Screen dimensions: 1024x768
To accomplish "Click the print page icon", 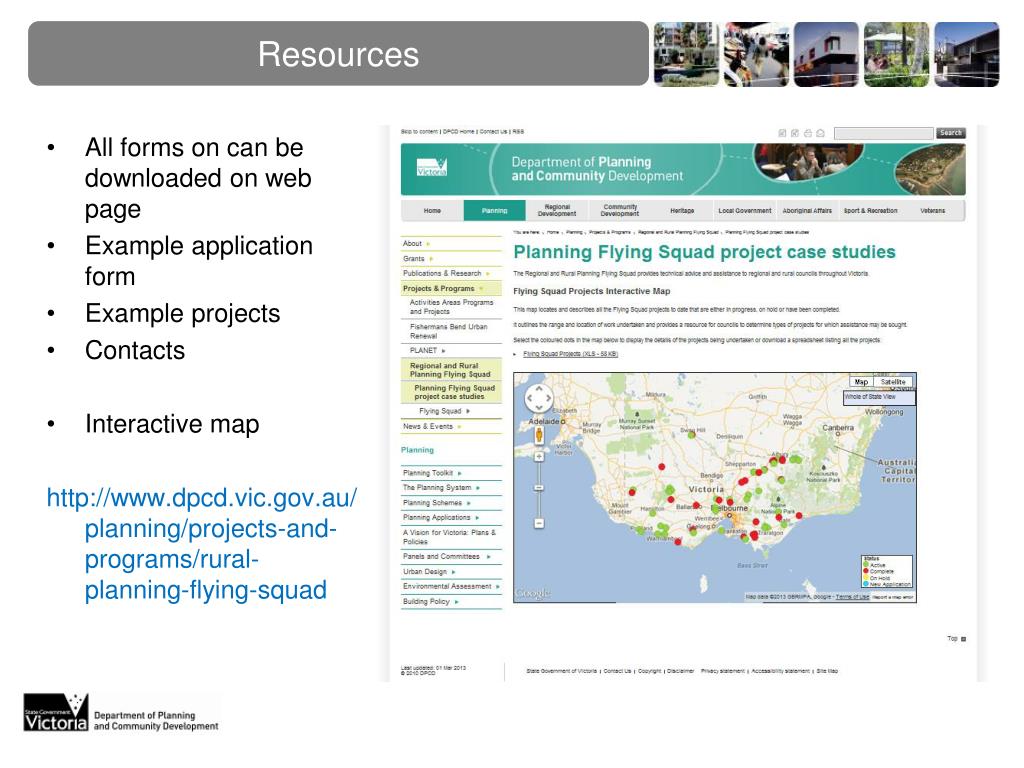I will 807,133.
